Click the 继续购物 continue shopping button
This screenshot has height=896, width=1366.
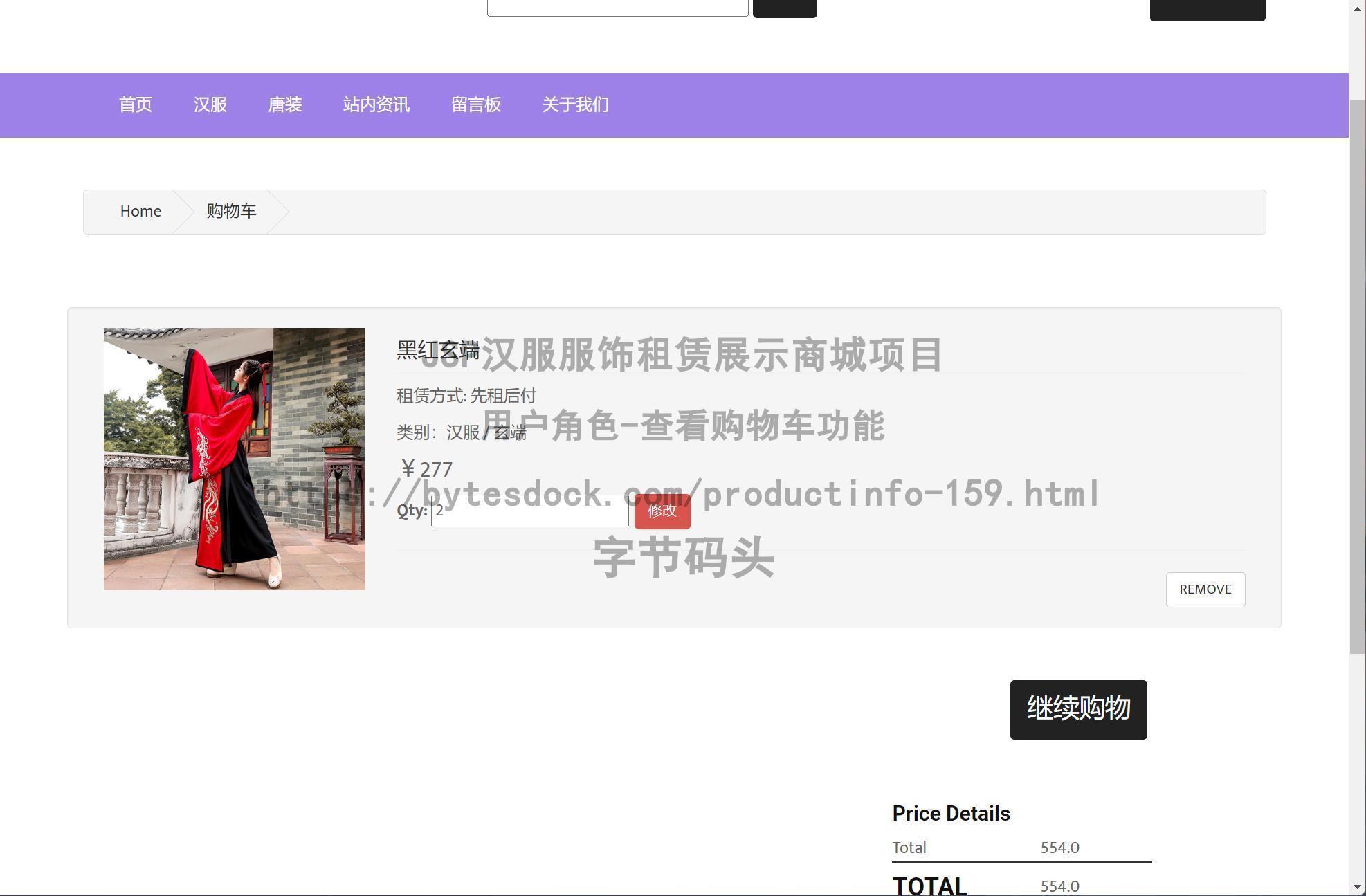click(1078, 709)
